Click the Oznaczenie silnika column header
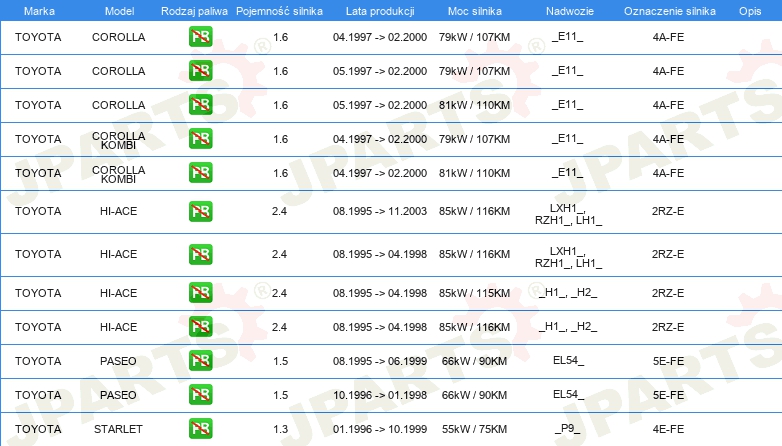 point(670,11)
